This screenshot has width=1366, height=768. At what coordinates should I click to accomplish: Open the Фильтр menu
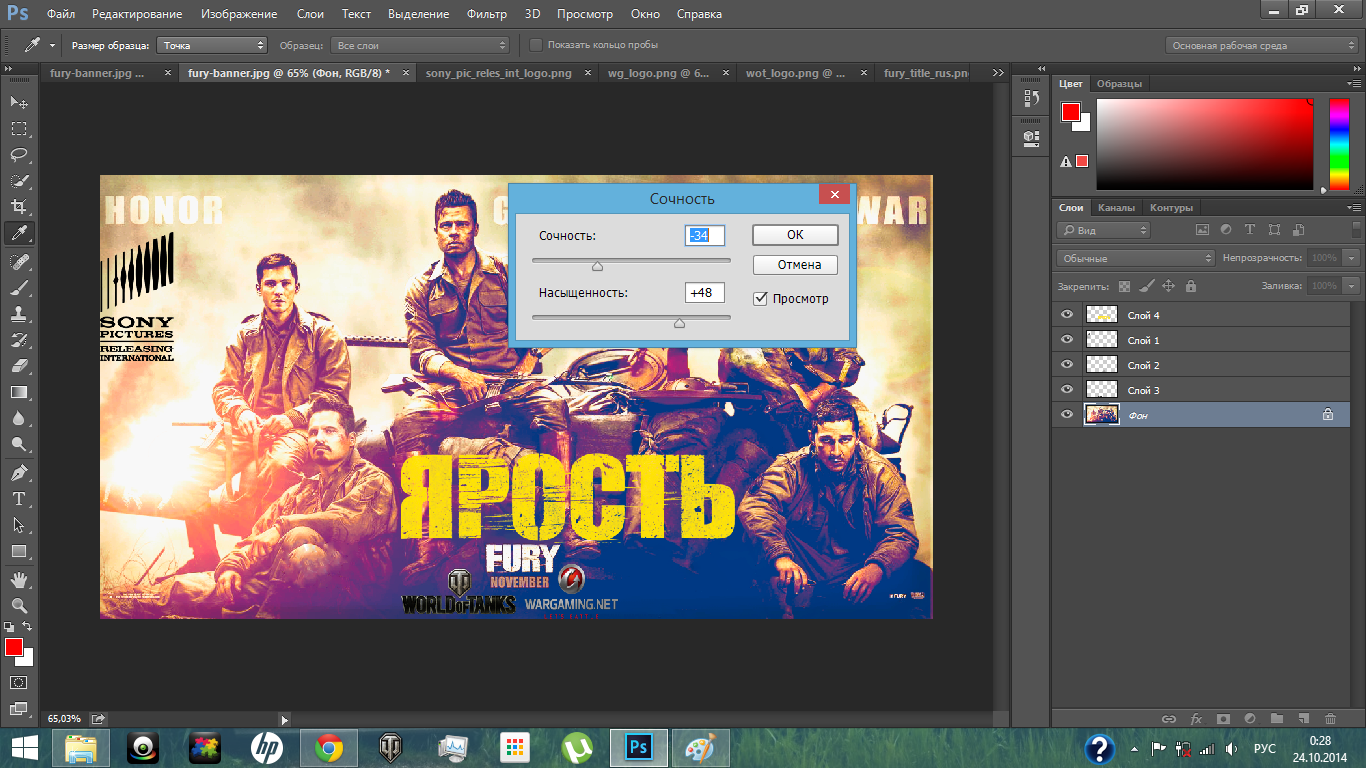[x=486, y=14]
